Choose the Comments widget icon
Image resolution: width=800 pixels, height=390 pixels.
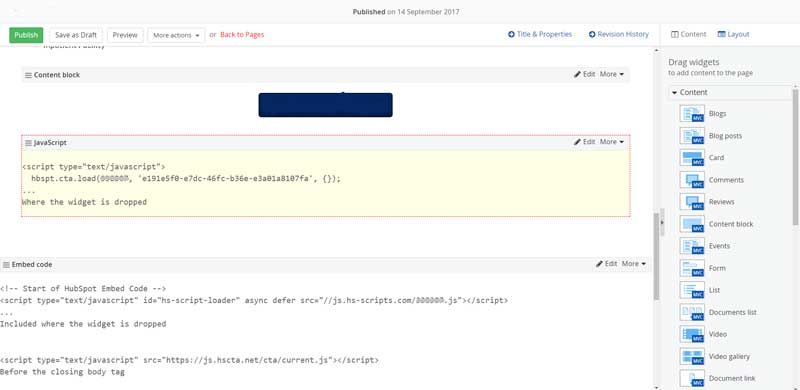692,180
